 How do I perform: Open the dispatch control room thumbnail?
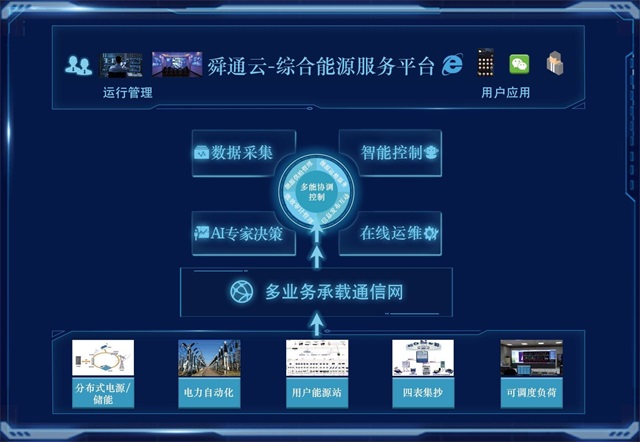pyautogui.click(x=531, y=358)
